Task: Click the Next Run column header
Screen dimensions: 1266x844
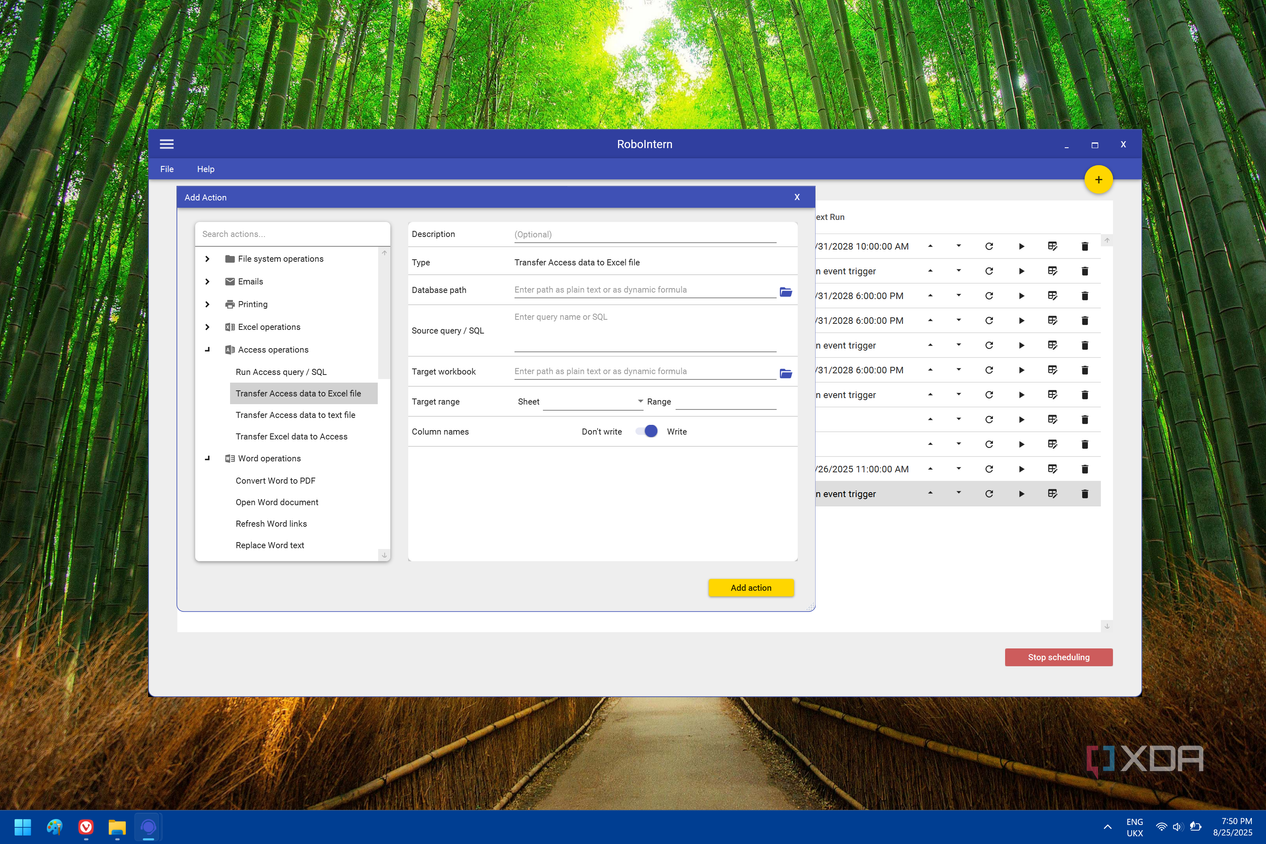Action: tap(830, 217)
